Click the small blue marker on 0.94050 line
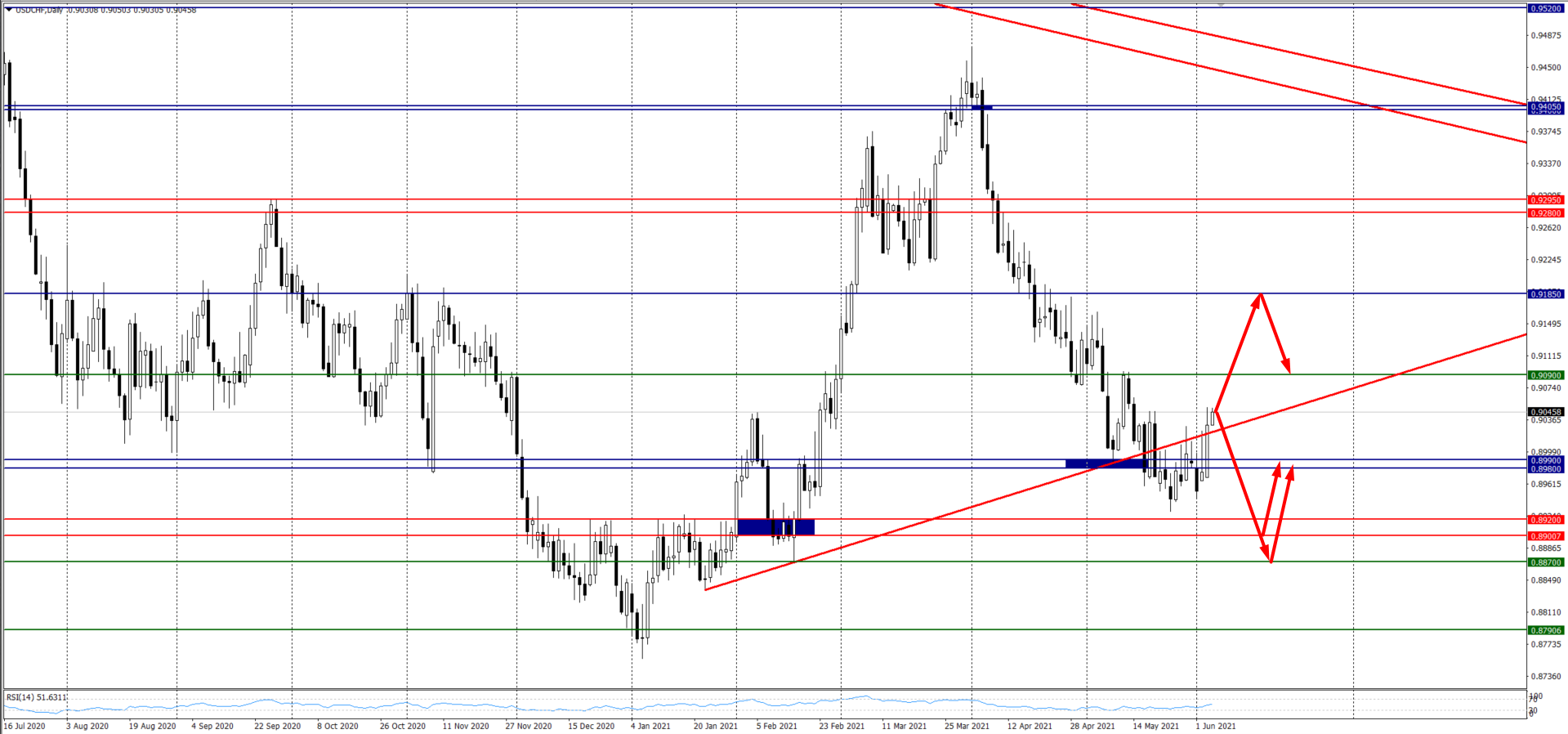Viewport: 1568px width, 734px height. pos(981,107)
